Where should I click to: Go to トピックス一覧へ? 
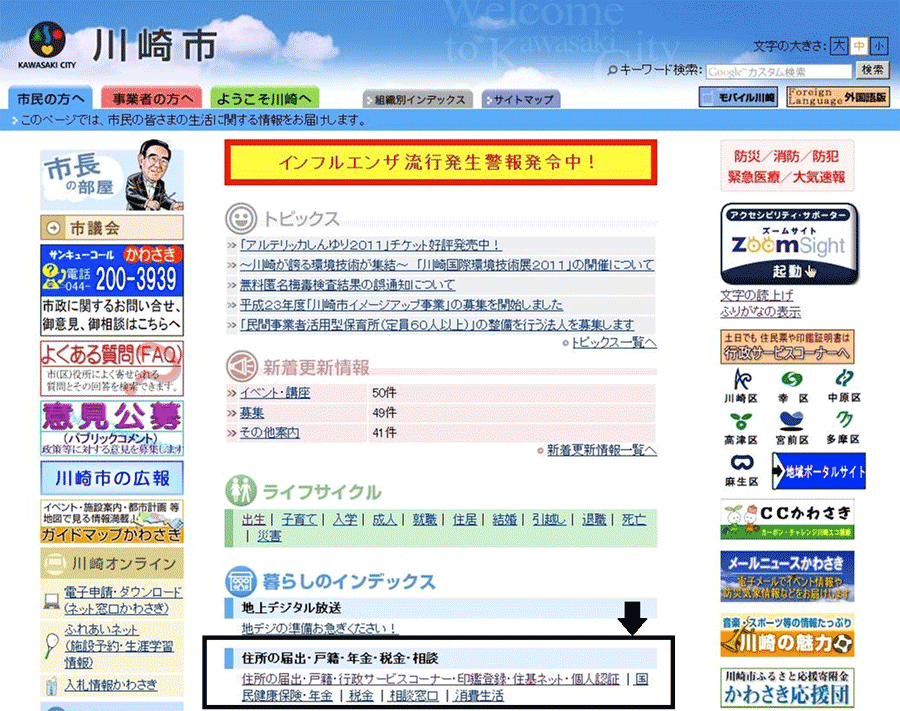tap(614, 343)
